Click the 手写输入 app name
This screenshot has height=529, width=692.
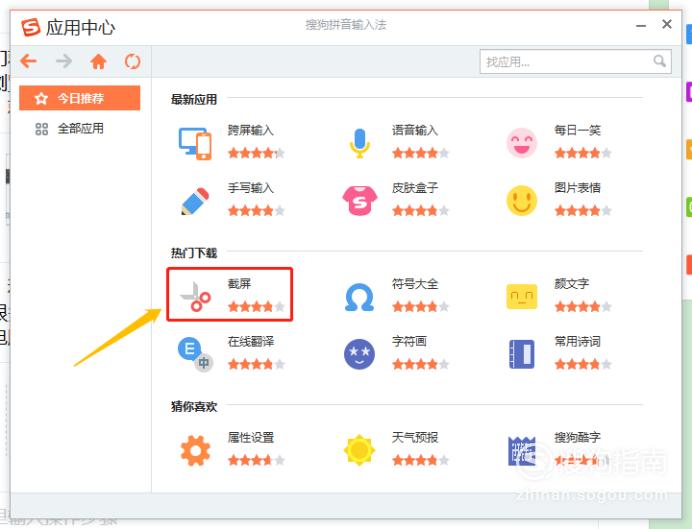click(251, 188)
